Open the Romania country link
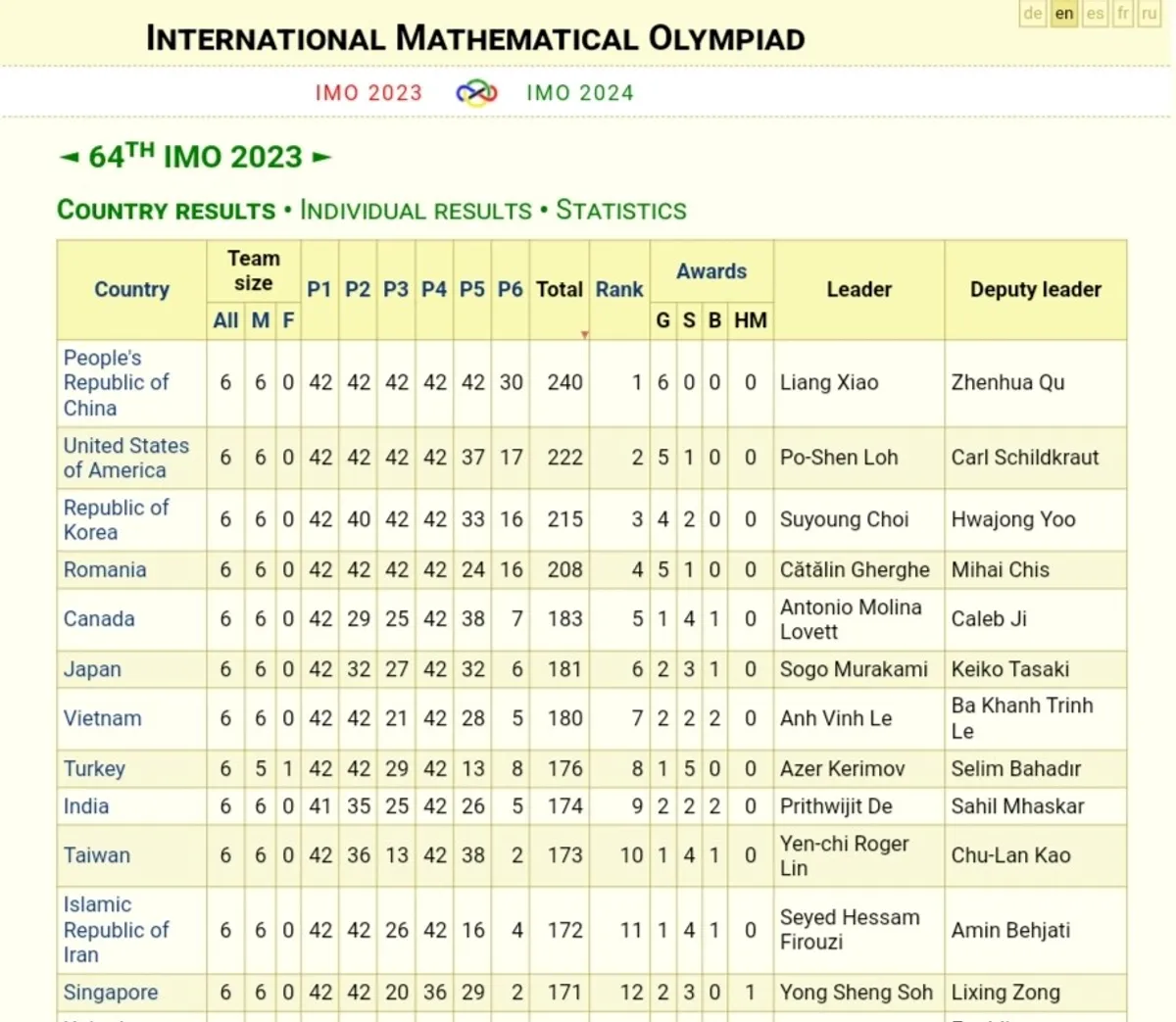This screenshot has width=1176, height=1022. point(105,570)
